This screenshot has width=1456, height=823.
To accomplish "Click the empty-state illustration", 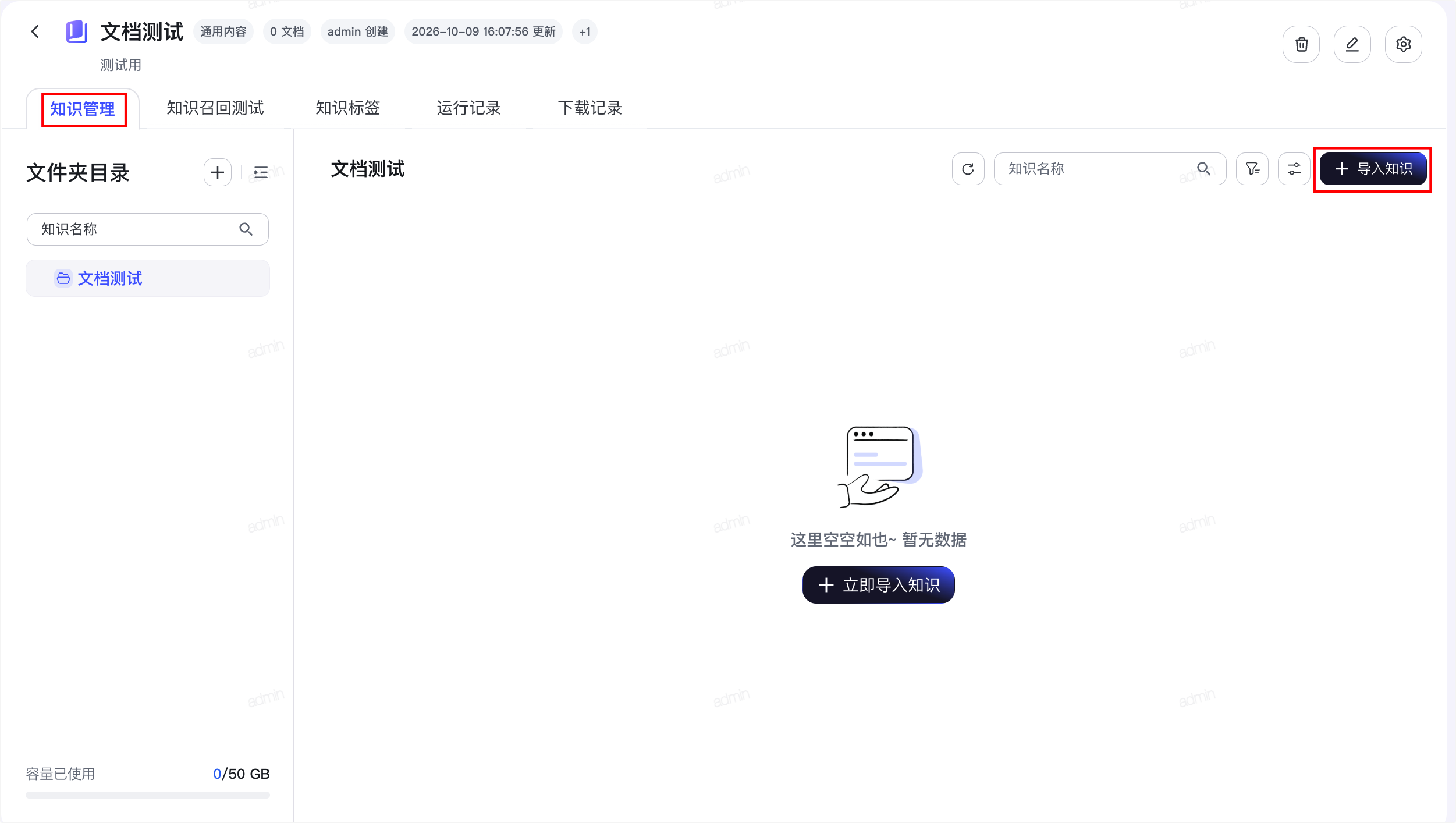I will 879,467.
